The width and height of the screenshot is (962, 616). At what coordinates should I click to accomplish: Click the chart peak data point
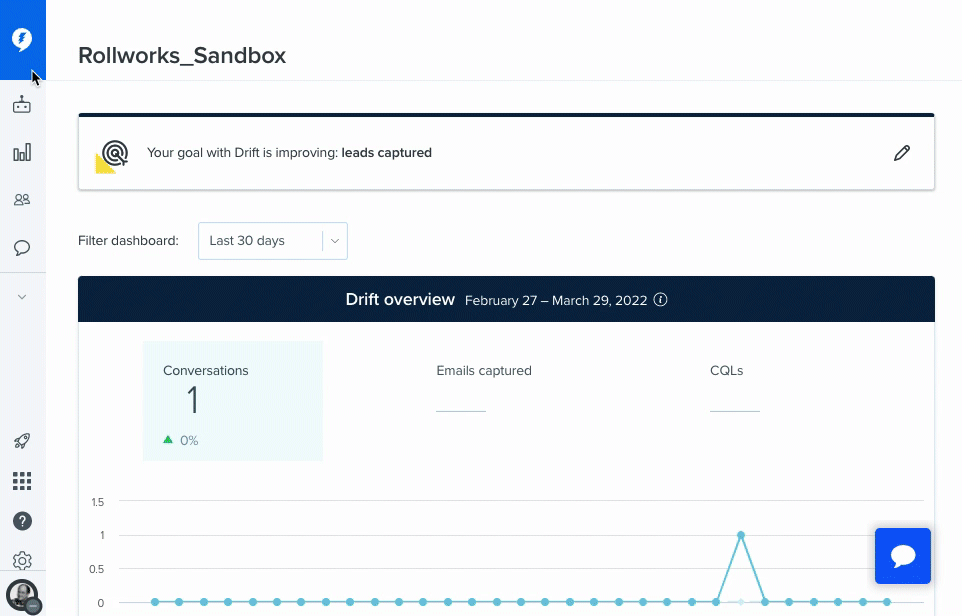point(741,535)
